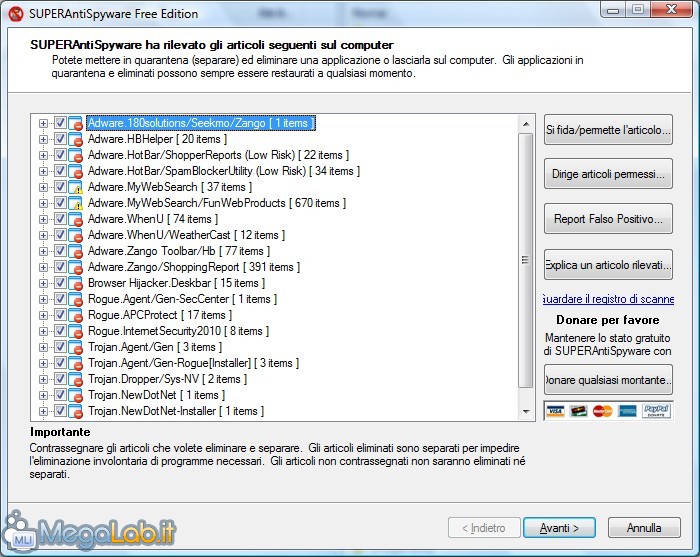Screen dimensions: 700x557
Task: Expand the Adware.MyWebSearch [ 37 items ] node
Action: tap(43, 188)
